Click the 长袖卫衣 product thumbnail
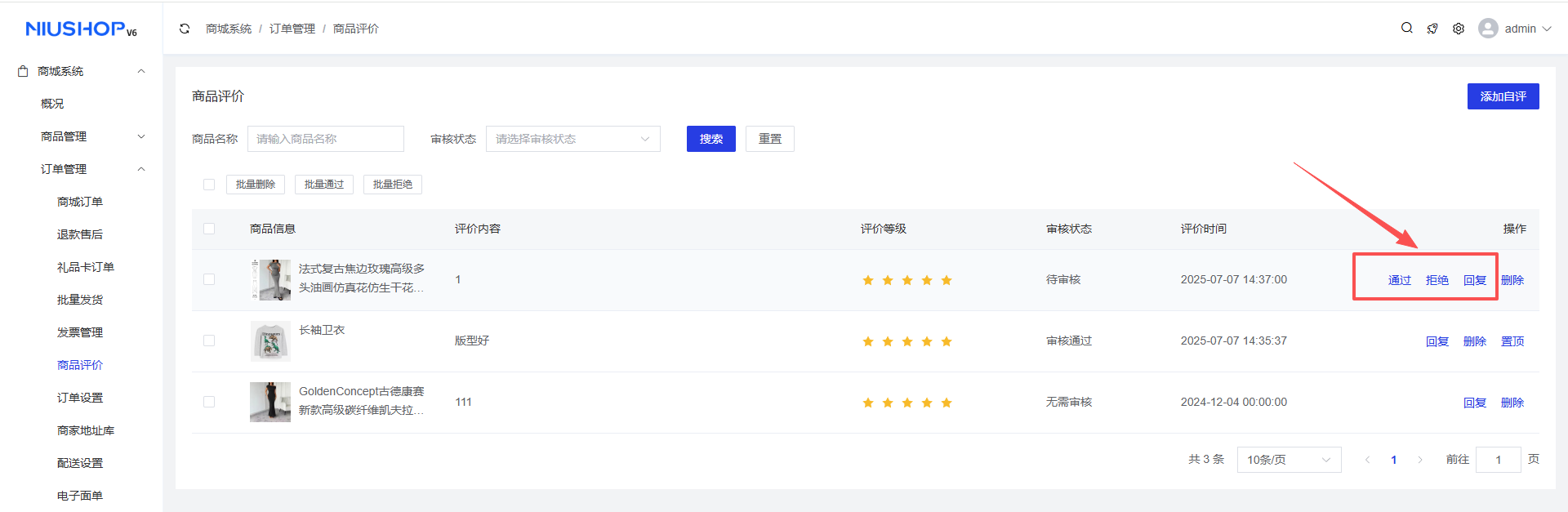 point(270,341)
